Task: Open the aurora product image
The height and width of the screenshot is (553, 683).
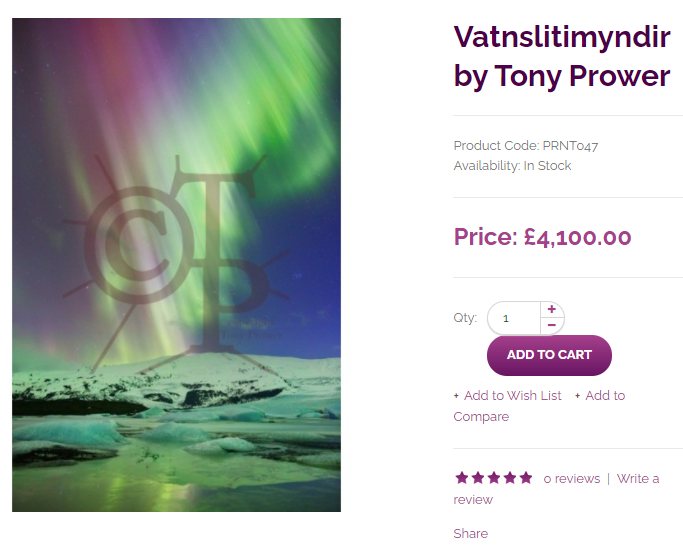Action: point(176,265)
